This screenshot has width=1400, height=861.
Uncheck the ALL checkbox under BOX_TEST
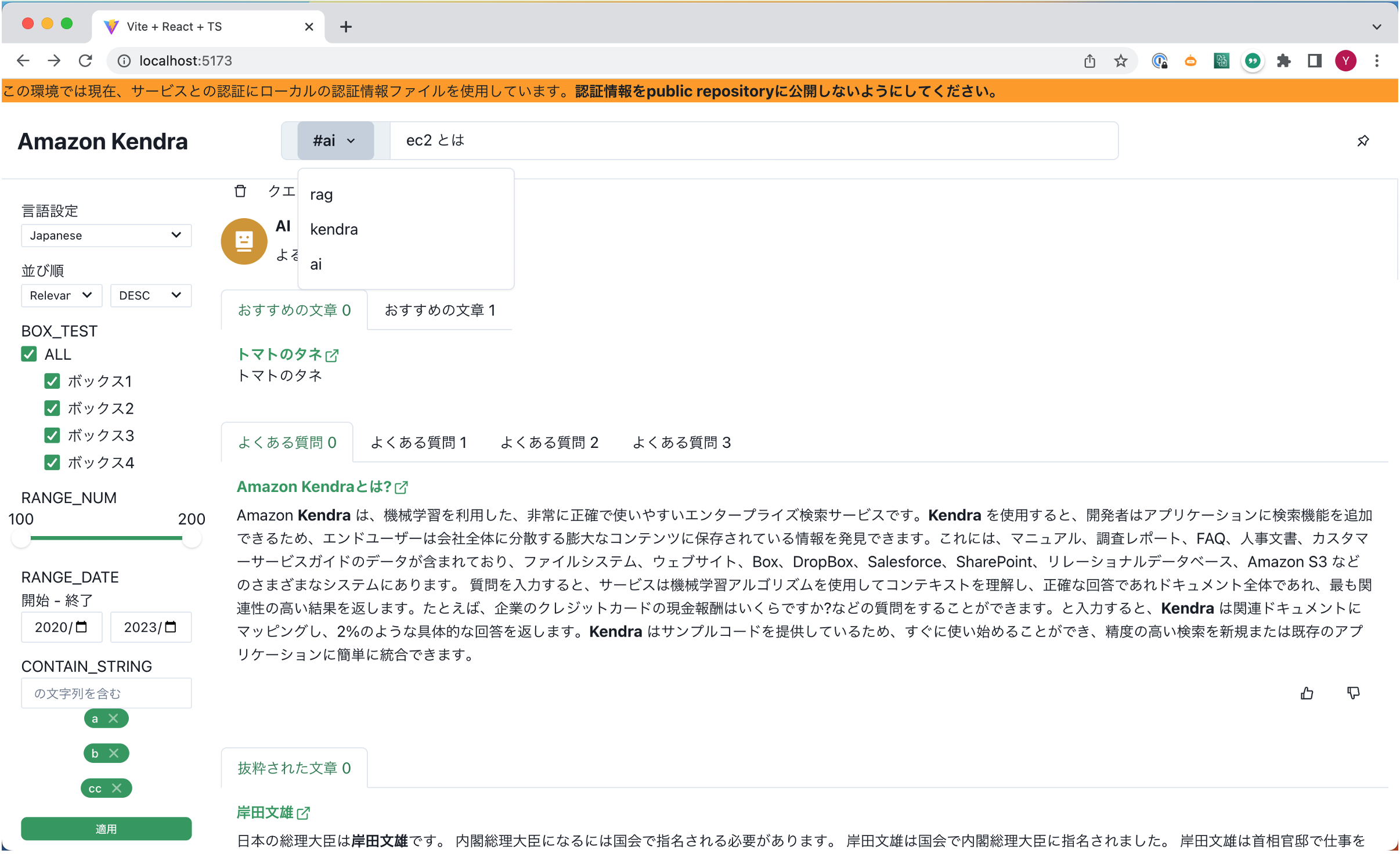pos(29,354)
